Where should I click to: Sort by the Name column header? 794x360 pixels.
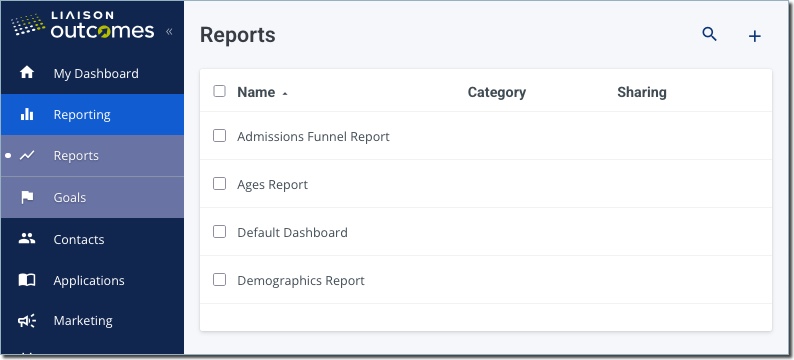[256, 92]
